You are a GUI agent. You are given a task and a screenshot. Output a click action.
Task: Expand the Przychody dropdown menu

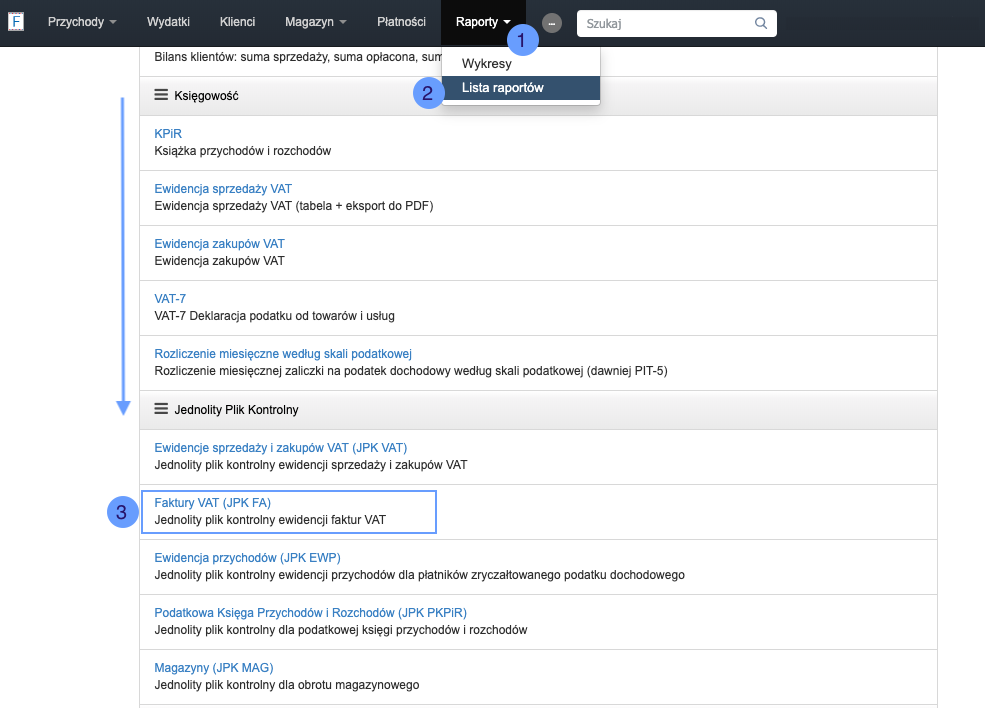click(82, 22)
